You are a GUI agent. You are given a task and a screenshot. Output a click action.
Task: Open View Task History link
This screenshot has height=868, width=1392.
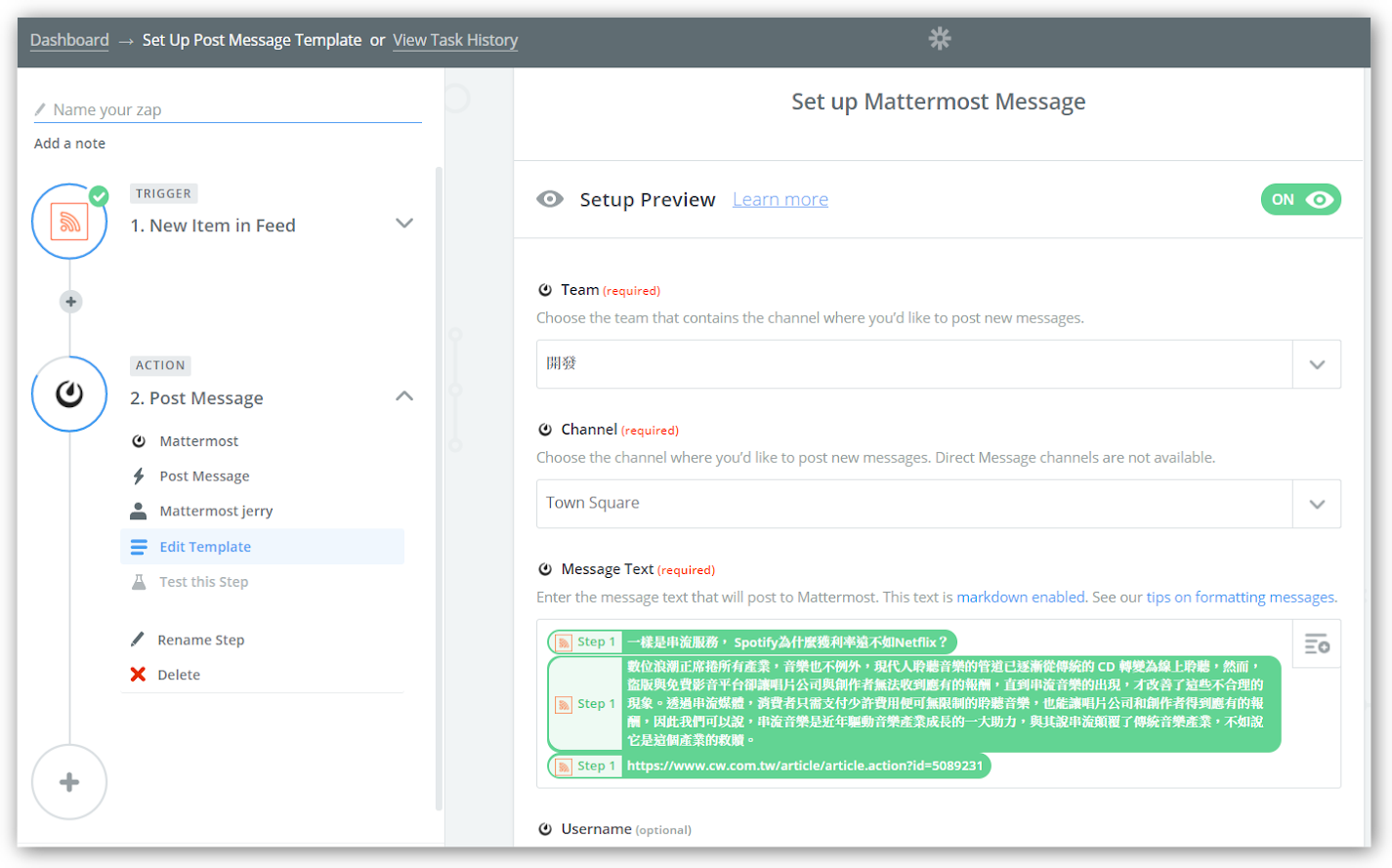click(455, 40)
